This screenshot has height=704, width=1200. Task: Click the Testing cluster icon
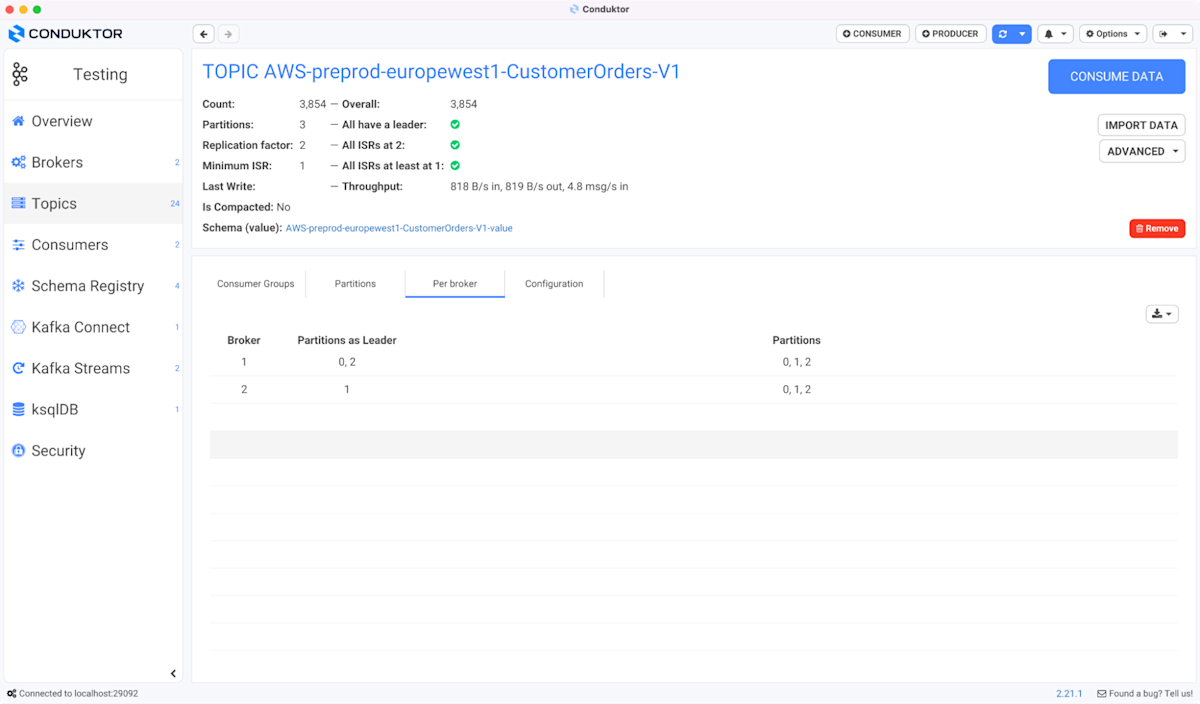pyautogui.click(x=20, y=74)
